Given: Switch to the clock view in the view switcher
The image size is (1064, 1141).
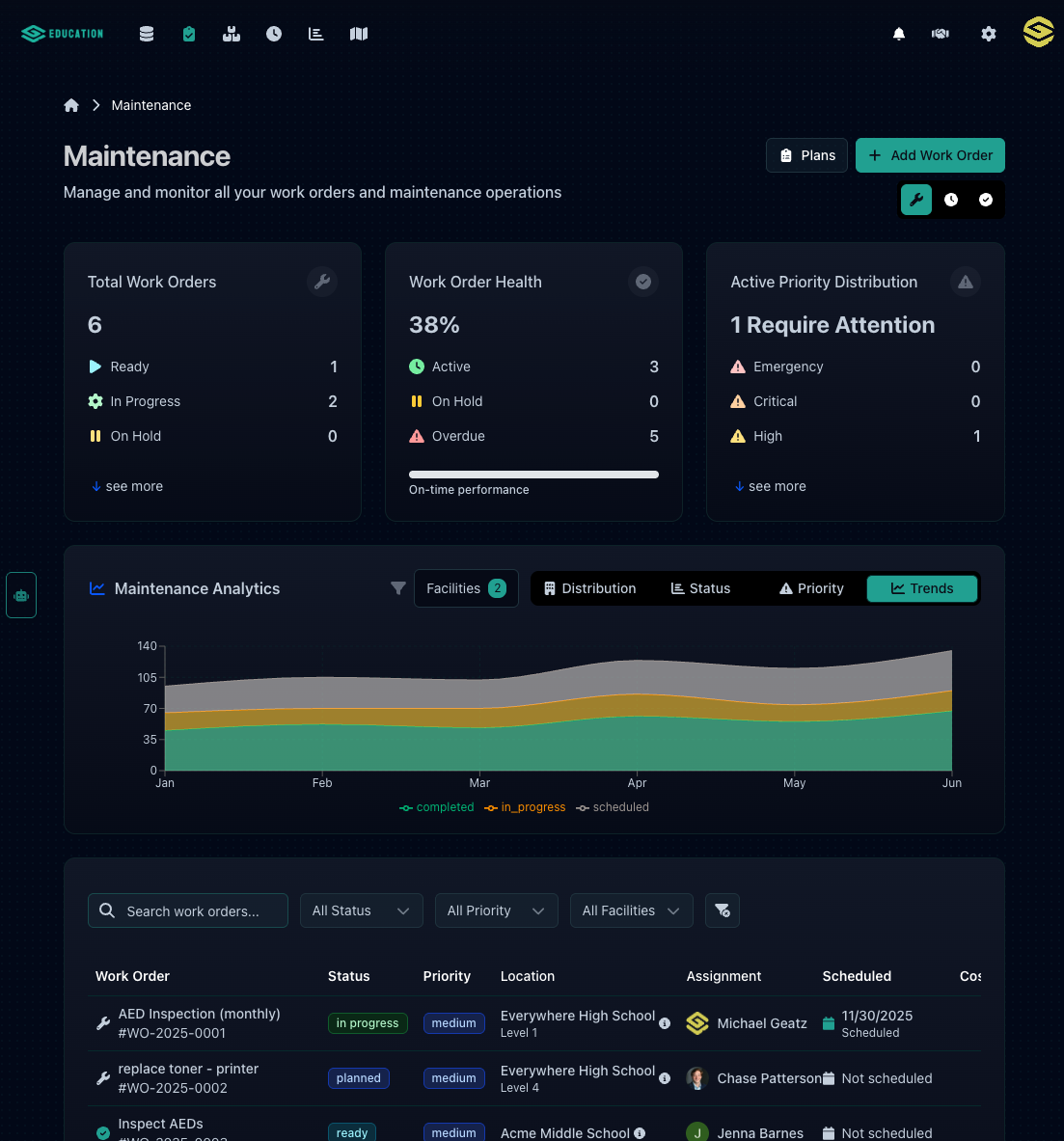Looking at the screenshot, I should point(950,200).
